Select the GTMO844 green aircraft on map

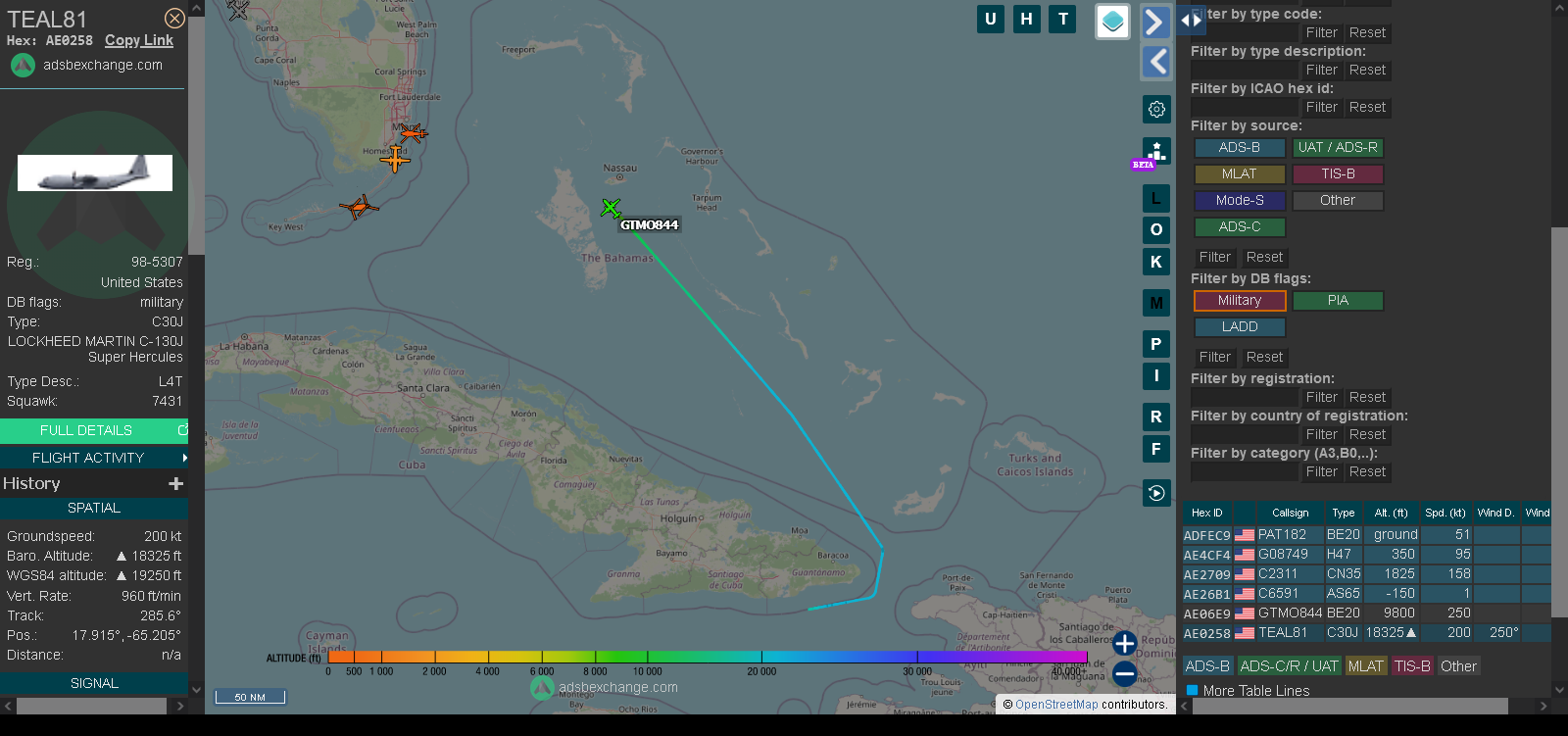pyautogui.click(x=611, y=208)
